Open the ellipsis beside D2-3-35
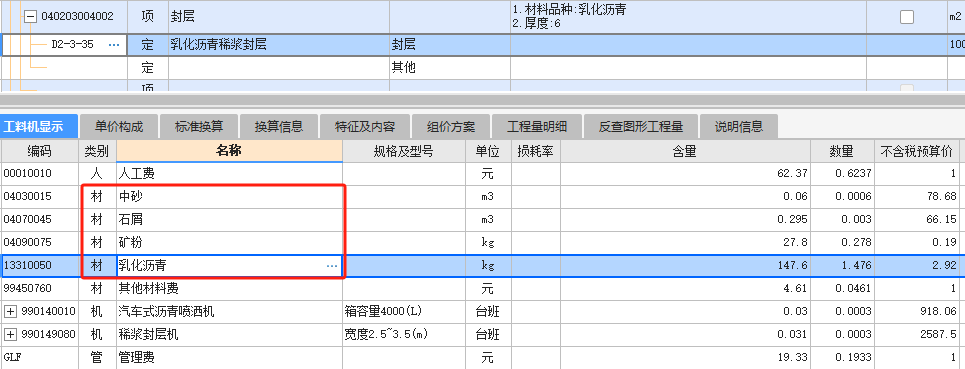The width and height of the screenshot is (965, 369). point(114,45)
